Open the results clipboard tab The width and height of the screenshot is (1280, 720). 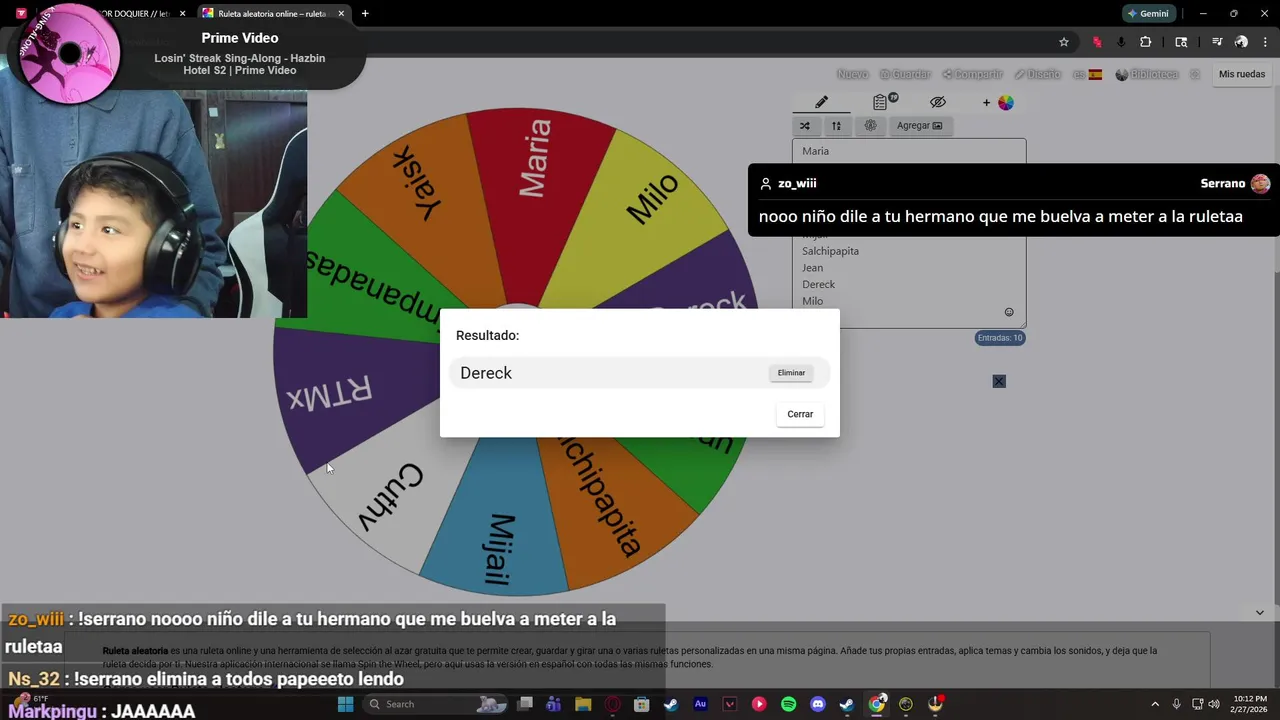[x=880, y=102]
